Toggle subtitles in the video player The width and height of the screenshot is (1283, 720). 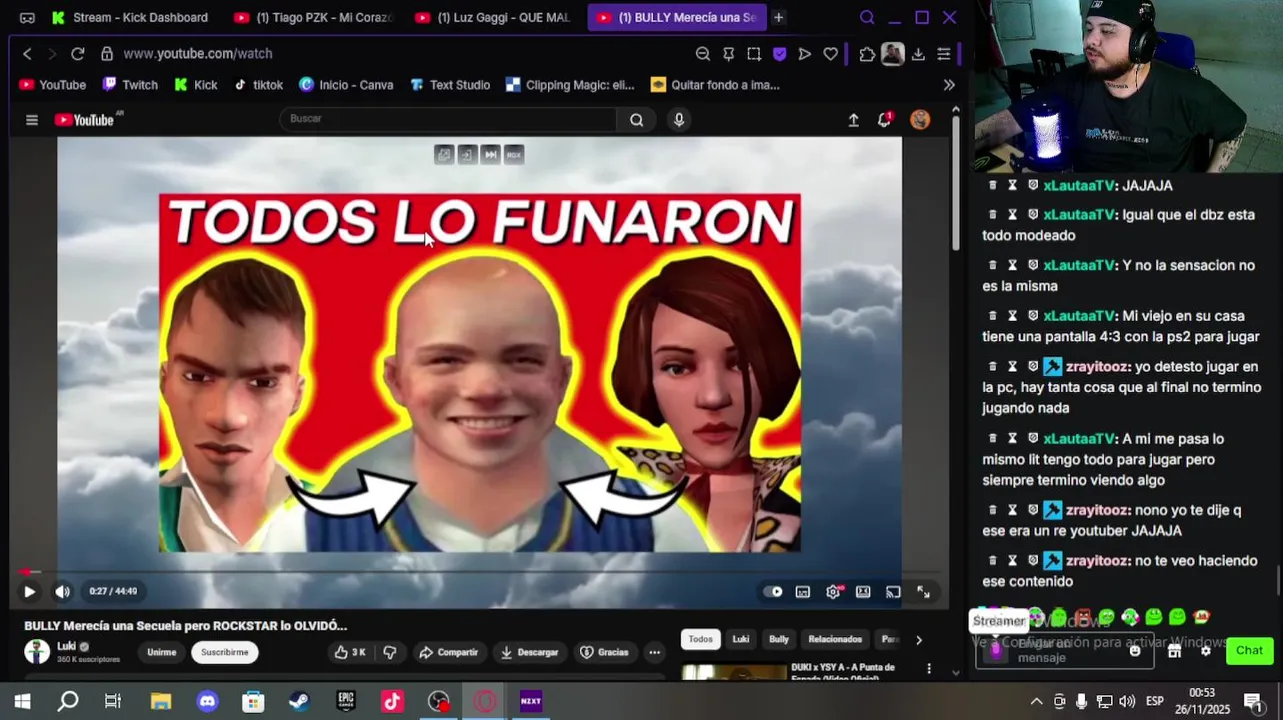coord(803,592)
